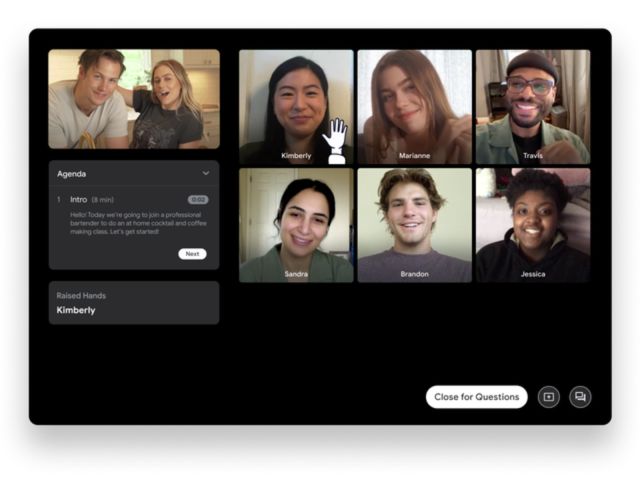The image size is (640, 480).
Task: Collapse the Agenda panel chevron
Action: (x=206, y=174)
